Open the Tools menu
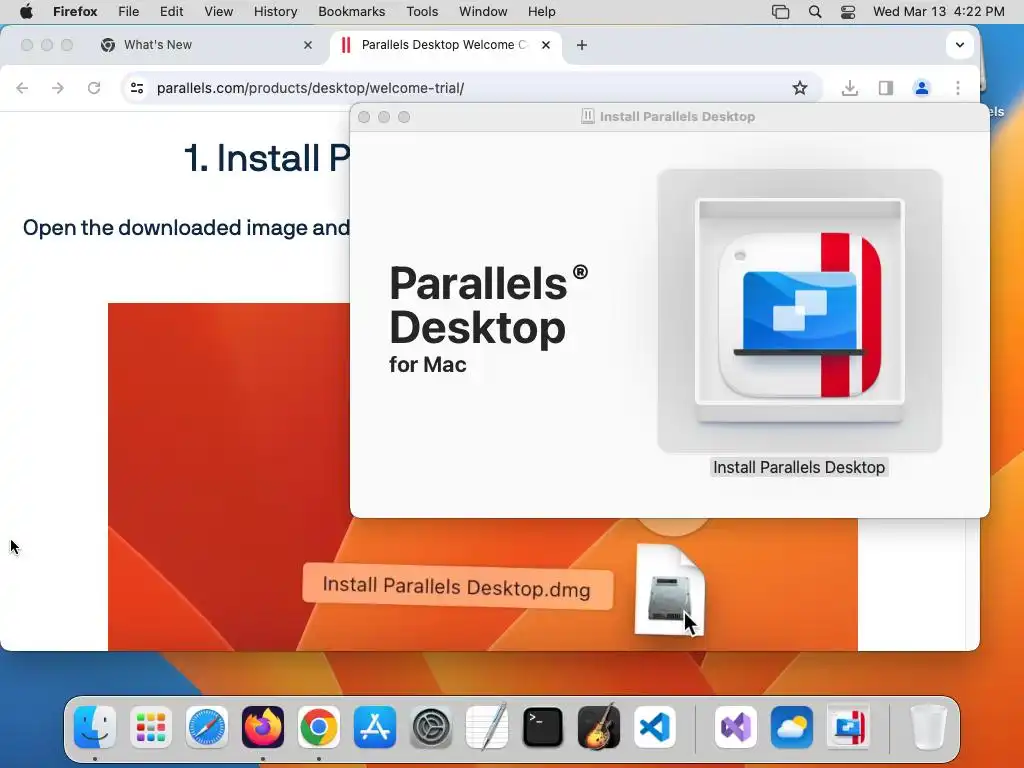Viewport: 1024px width, 768px height. (x=422, y=11)
